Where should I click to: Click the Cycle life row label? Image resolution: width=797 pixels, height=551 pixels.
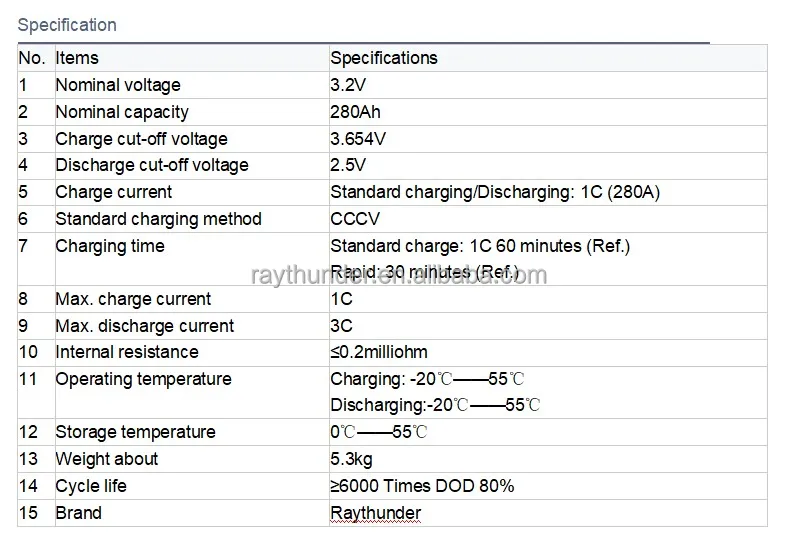[x=91, y=486]
